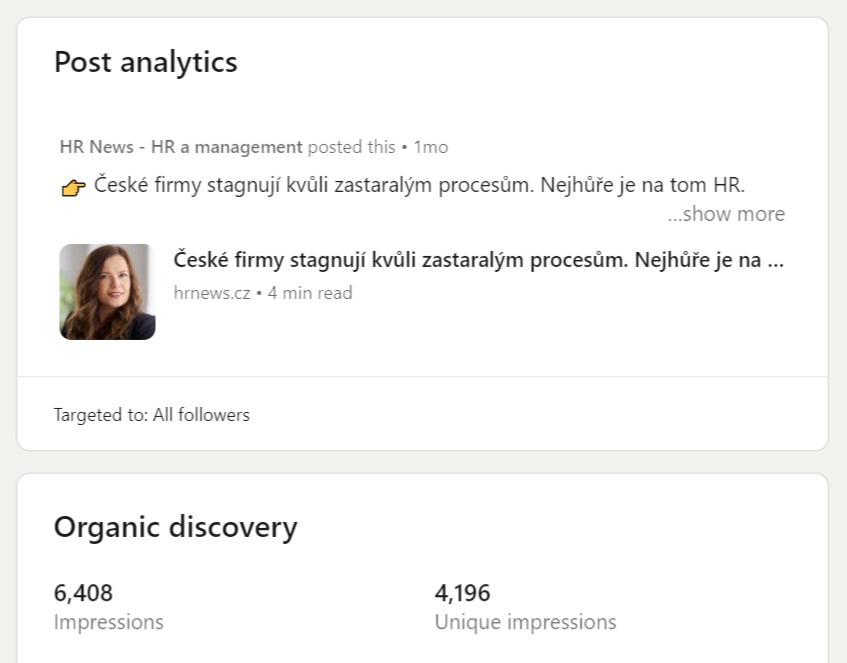The height and width of the screenshot is (663, 847).
Task: Click the pointing hand emoji in the post
Action: pos(73,187)
